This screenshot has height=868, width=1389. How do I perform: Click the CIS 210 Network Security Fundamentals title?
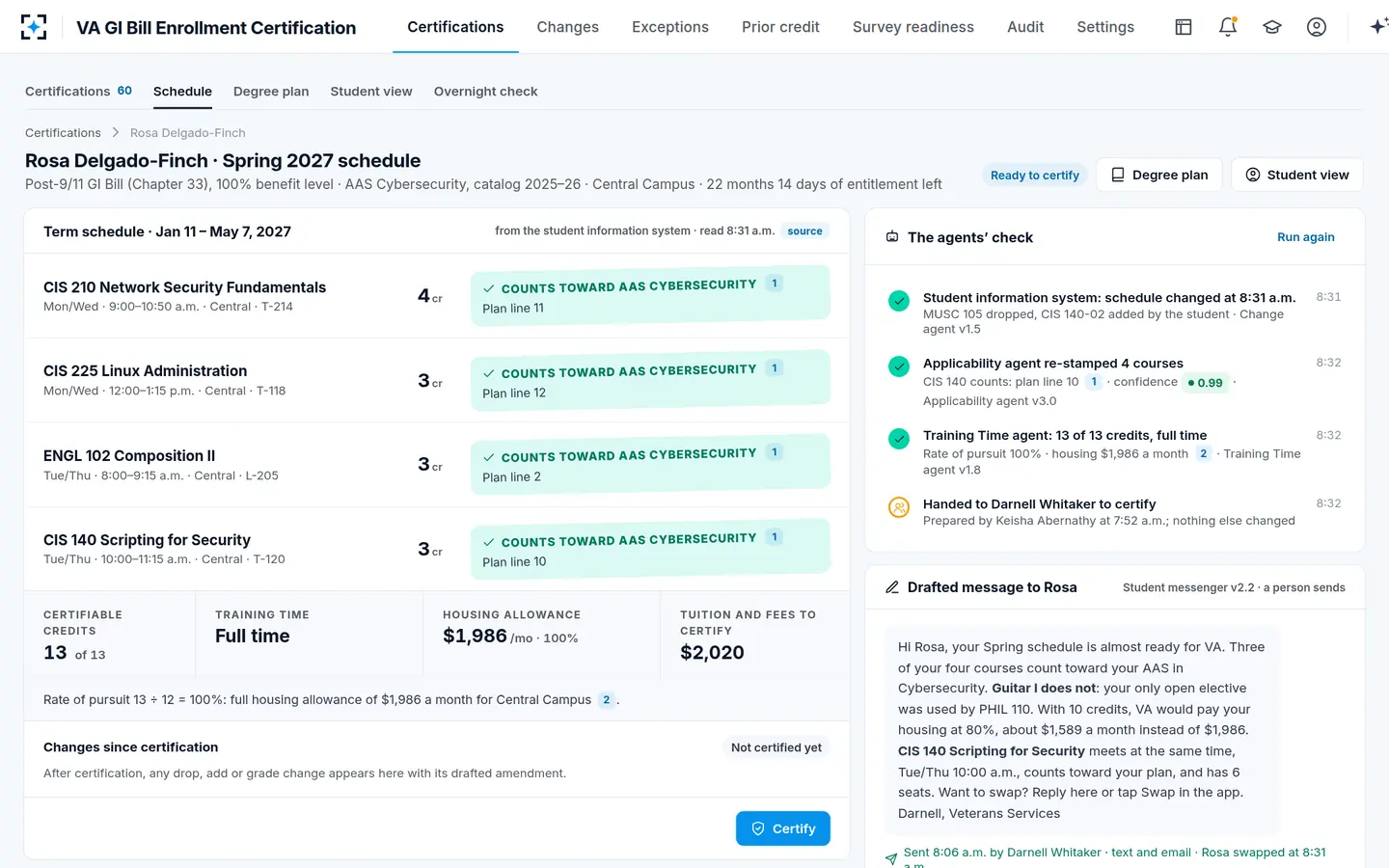[185, 287]
